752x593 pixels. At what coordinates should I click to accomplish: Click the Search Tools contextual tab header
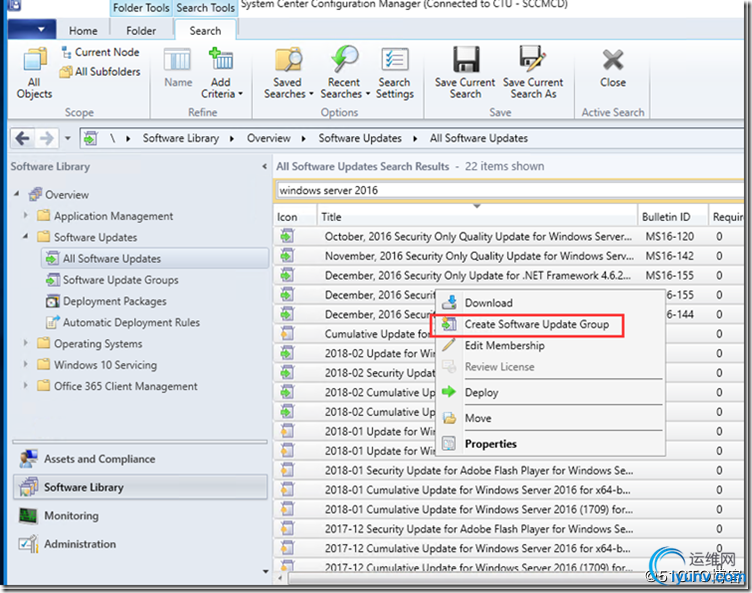205,8
